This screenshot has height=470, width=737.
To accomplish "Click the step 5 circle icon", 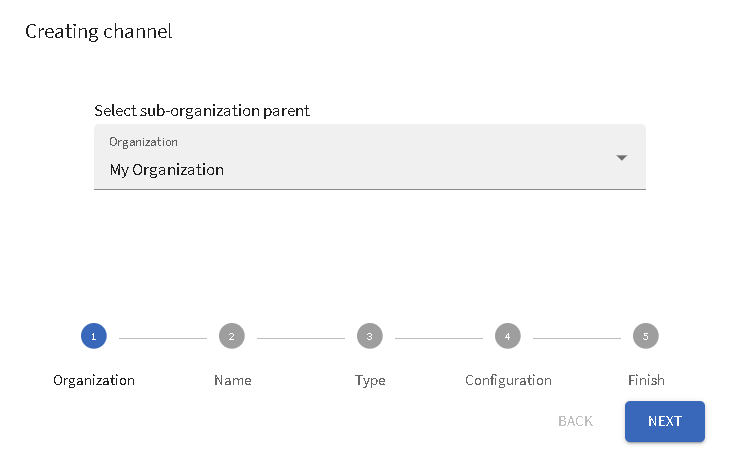I will click(646, 337).
